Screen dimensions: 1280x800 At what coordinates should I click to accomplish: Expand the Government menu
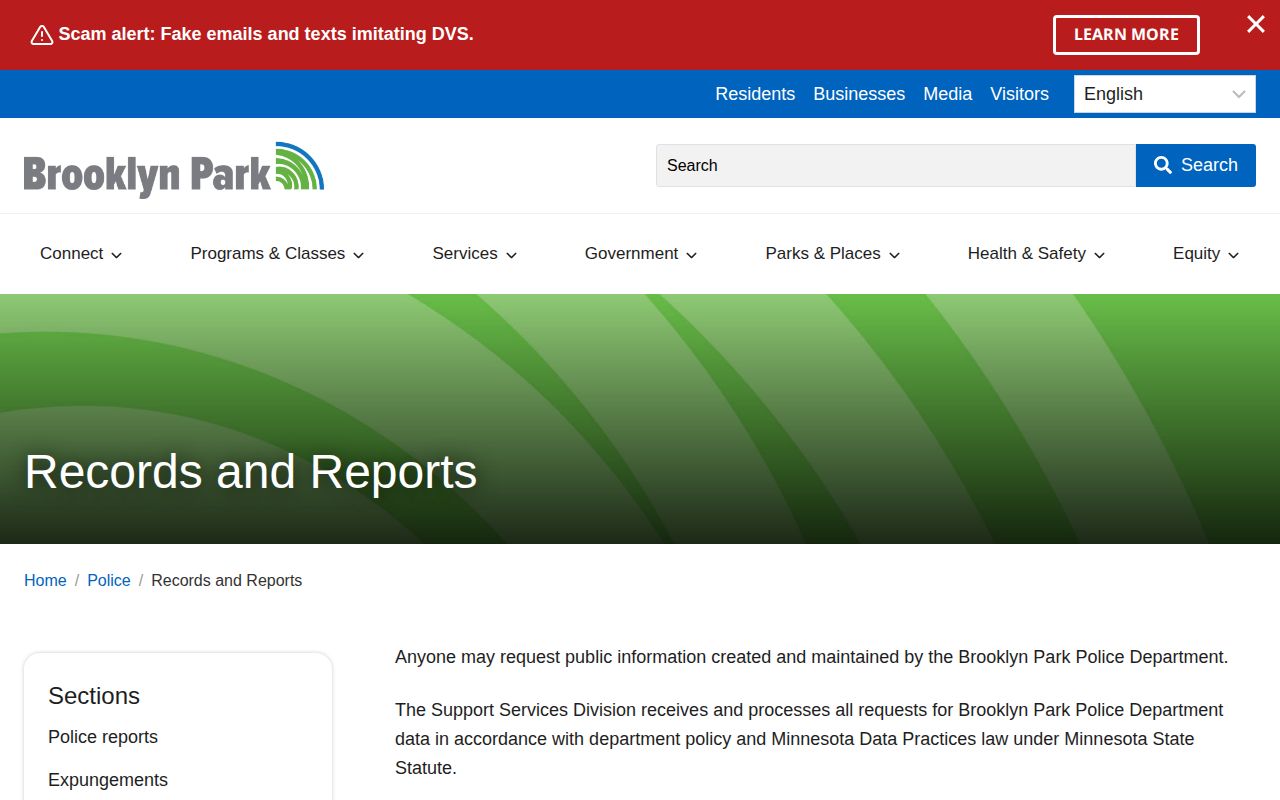click(x=641, y=254)
